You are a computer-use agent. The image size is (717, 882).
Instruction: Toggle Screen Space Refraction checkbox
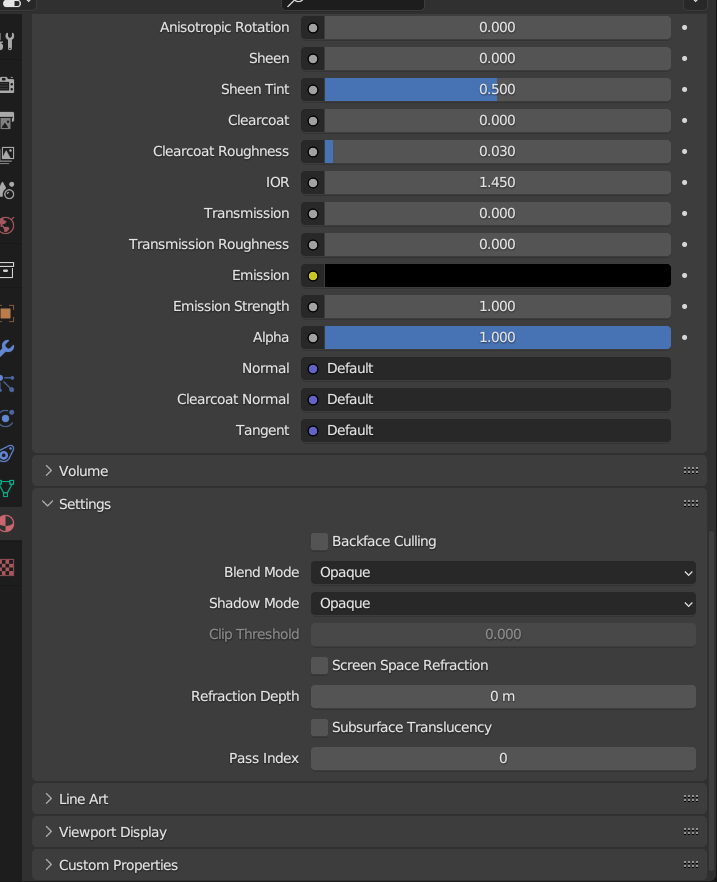[319, 665]
